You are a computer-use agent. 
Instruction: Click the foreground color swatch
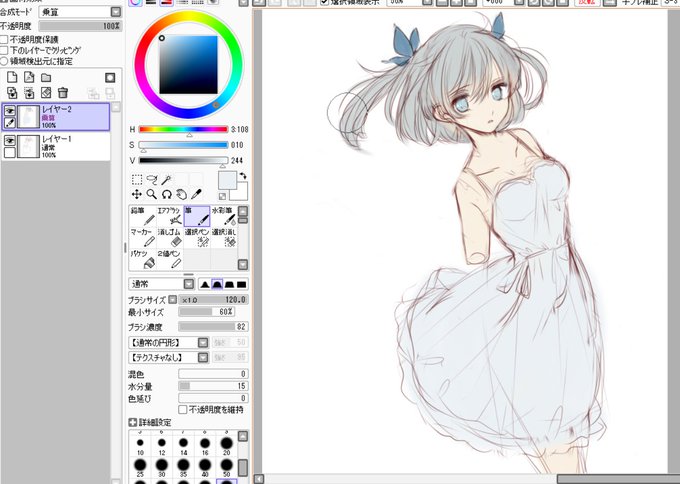tap(227, 180)
